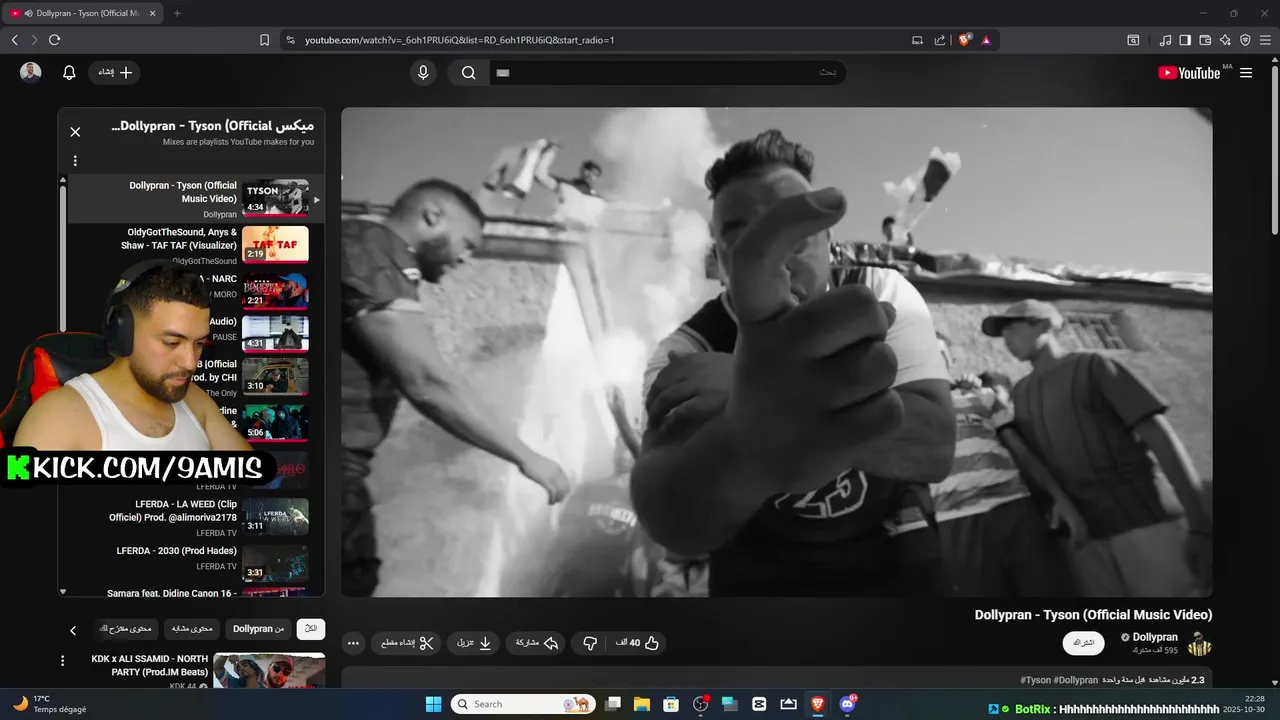Start voice search with the microphone icon
This screenshot has height=720, width=1280.
point(423,73)
